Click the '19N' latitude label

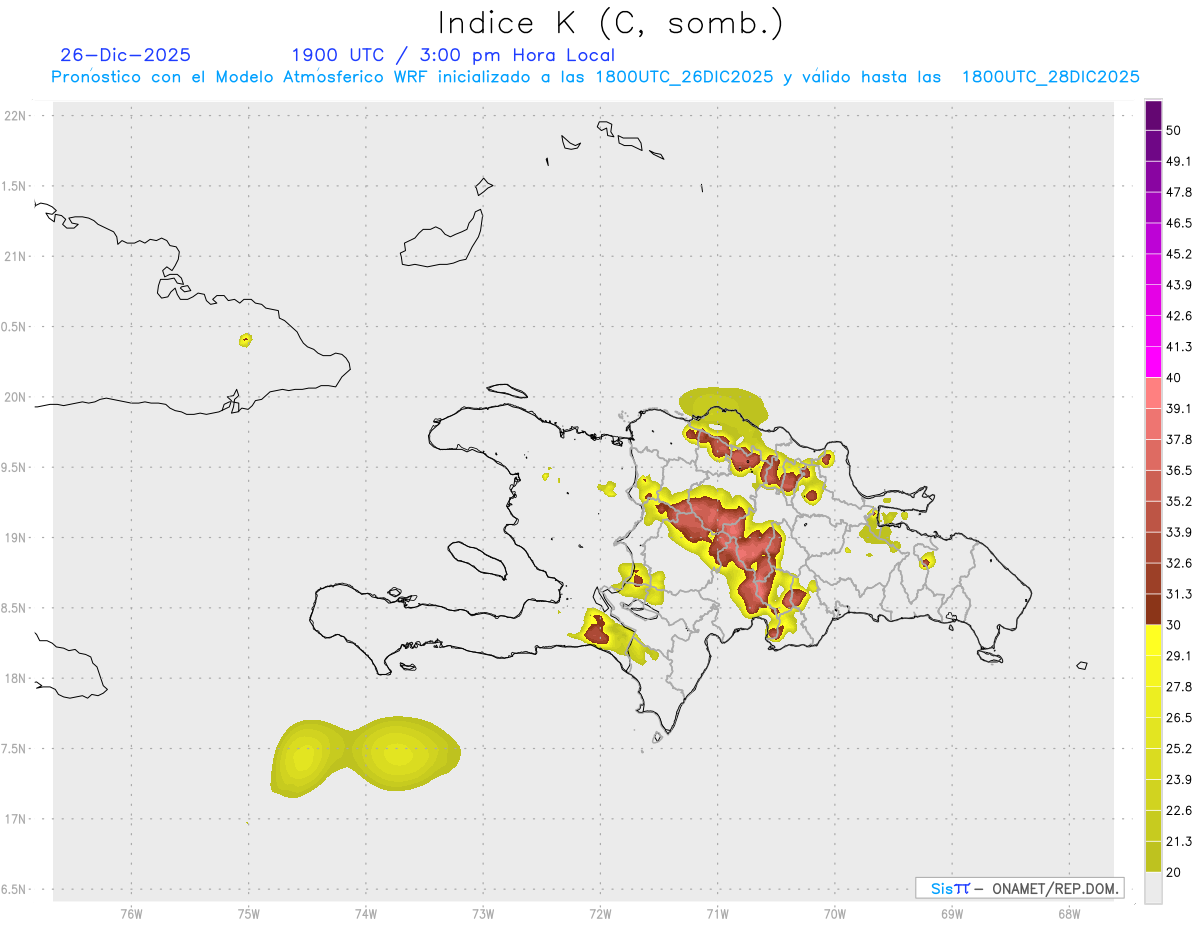tap(15, 538)
